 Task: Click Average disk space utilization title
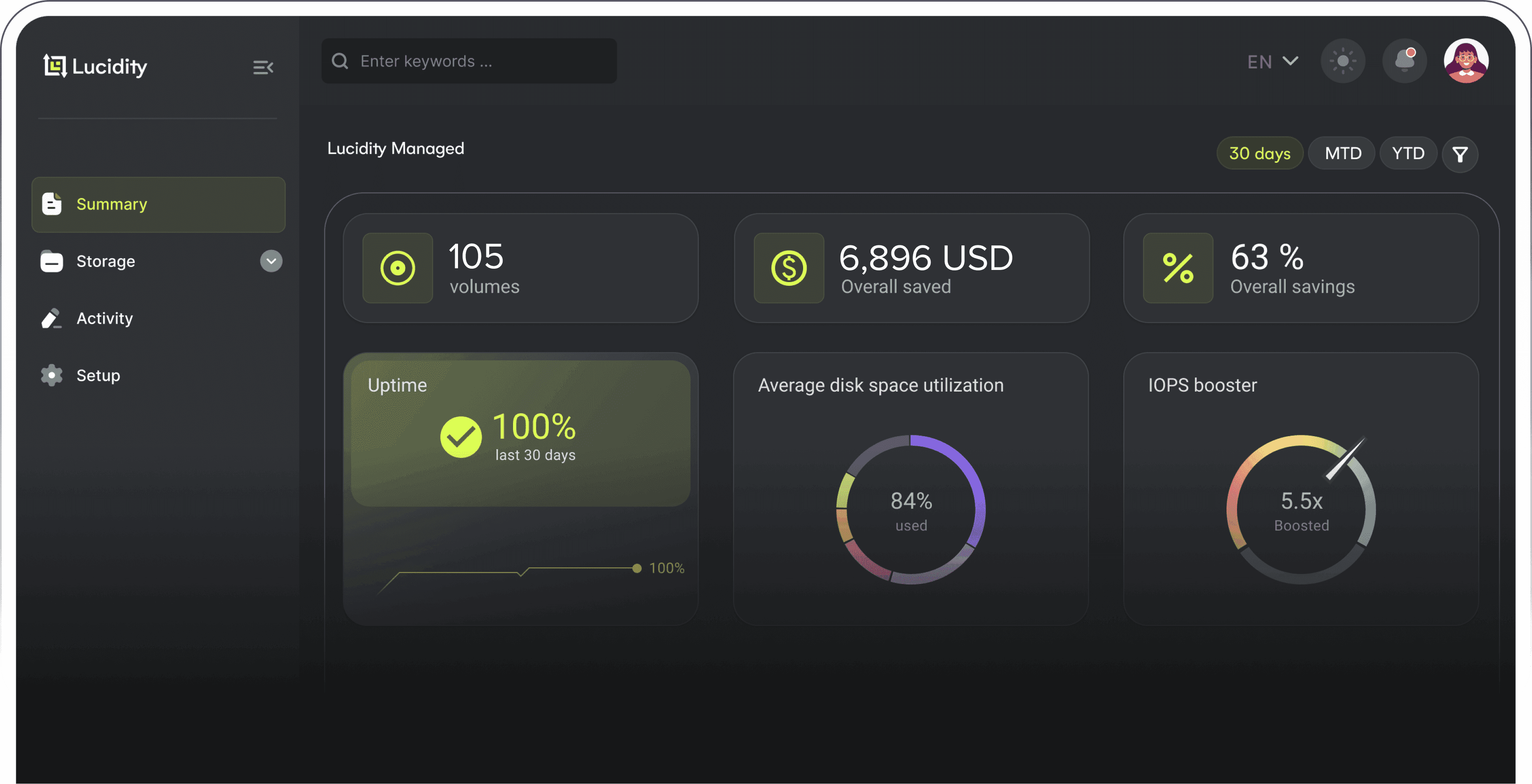click(880, 385)
